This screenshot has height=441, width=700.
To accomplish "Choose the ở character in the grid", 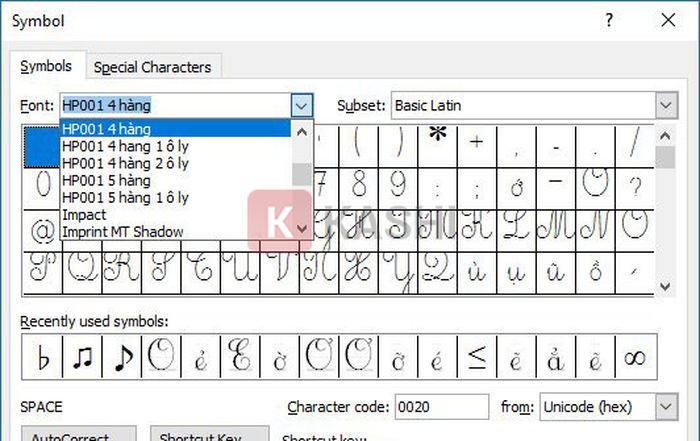I will pos(516,189).
